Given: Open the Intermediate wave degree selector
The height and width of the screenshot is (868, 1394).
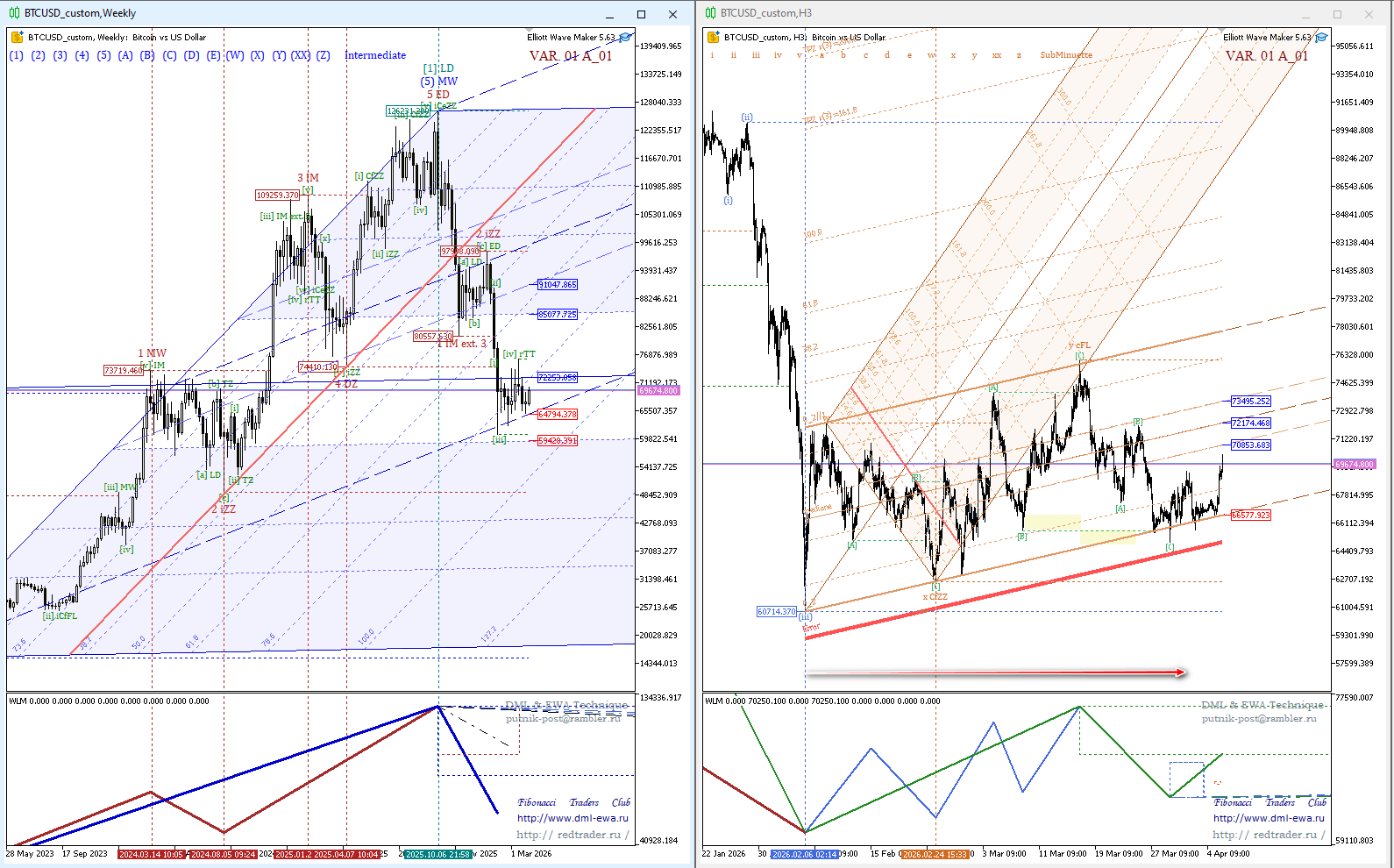Looking at the screenshot, I should [x=375, y=55].
